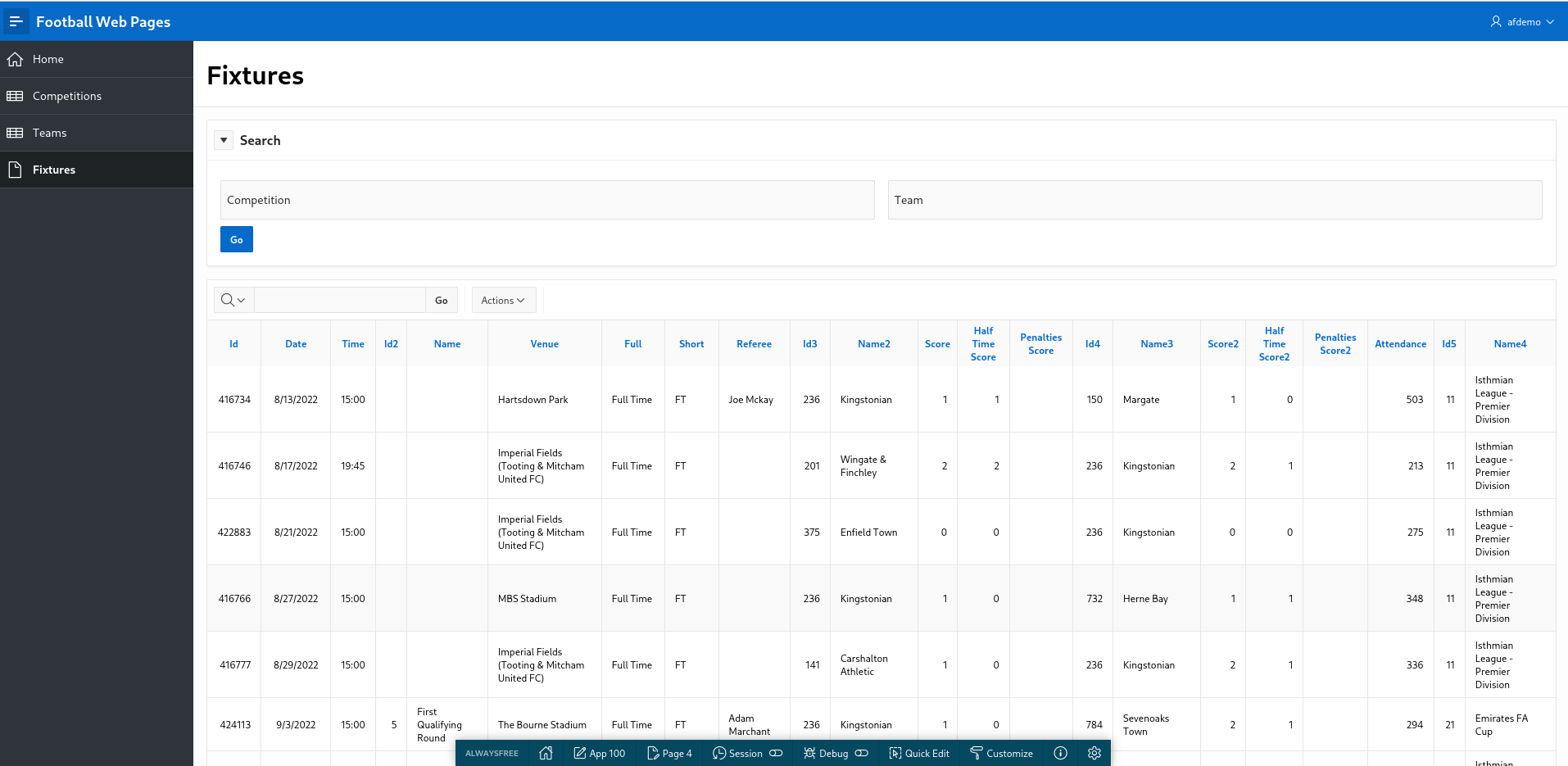Open the developer toolbar settings gear

point(1094,753)
